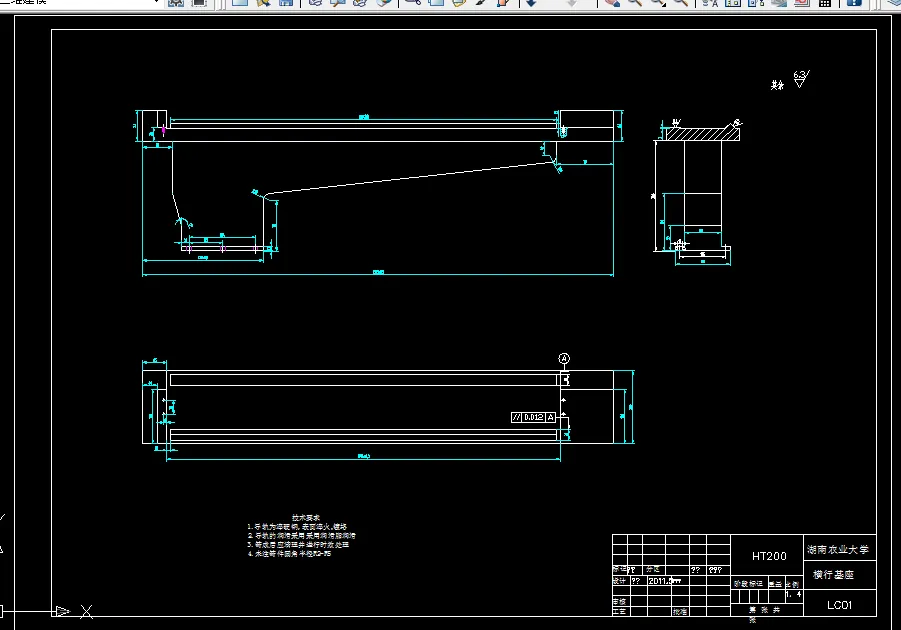Open Plot Preview from the toolbar

click(337, 3)
